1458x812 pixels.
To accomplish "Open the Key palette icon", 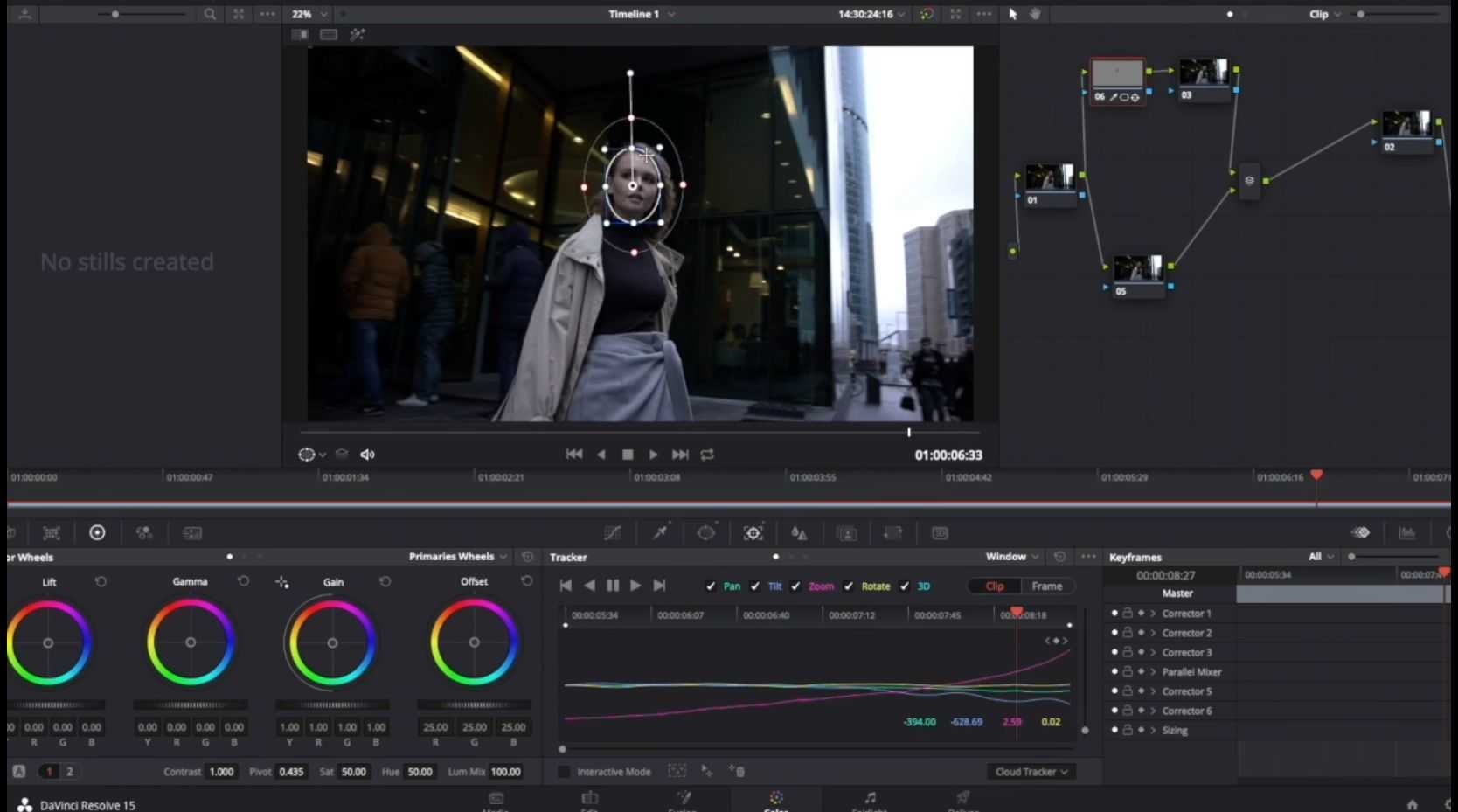I will click(847, 532).
